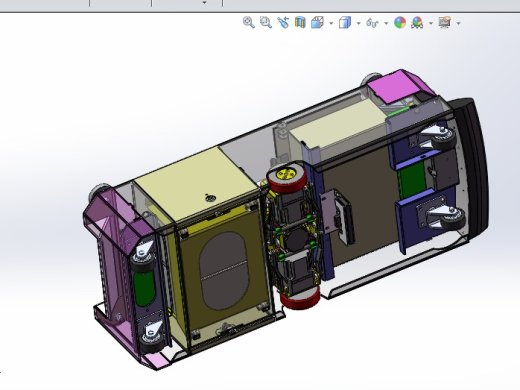This screenshot has height=390, width=520.
Task: Toggle the Section View tool
Action: tap(300, 23)
